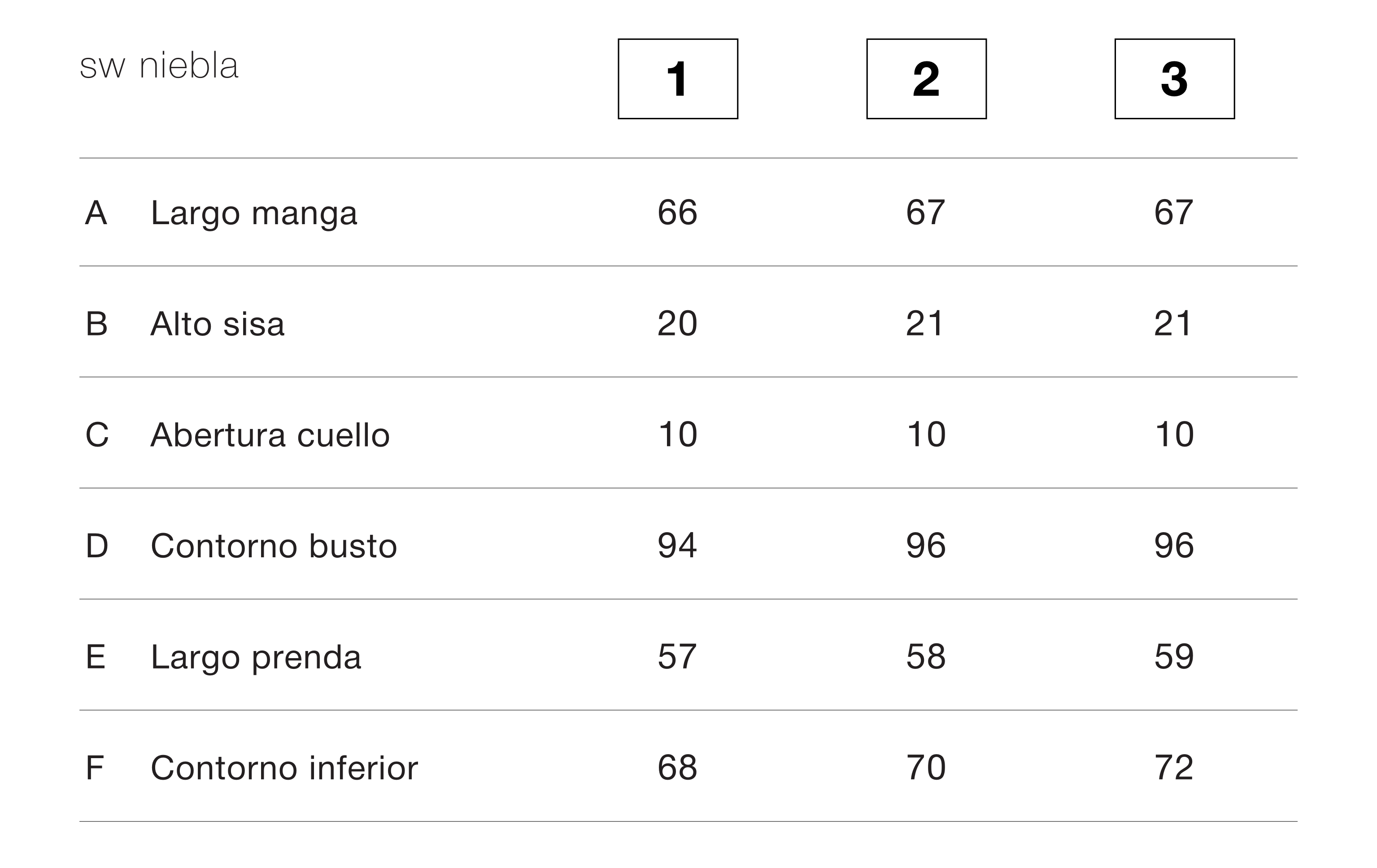Click value 70 in Contorno inferior row

click(926, 768)
